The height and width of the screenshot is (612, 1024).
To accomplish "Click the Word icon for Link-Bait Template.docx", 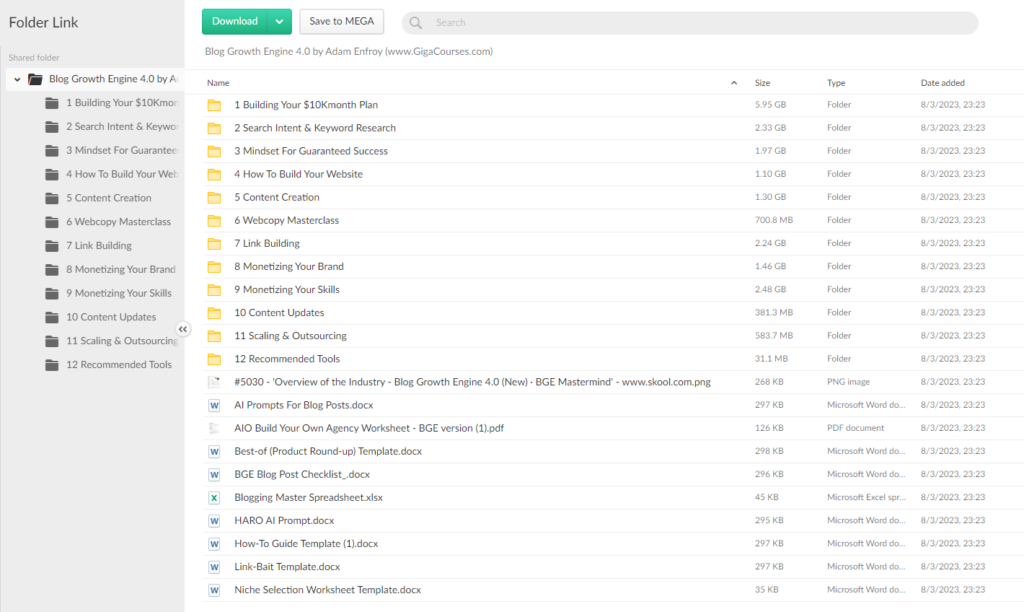I will tap(214, 566).
